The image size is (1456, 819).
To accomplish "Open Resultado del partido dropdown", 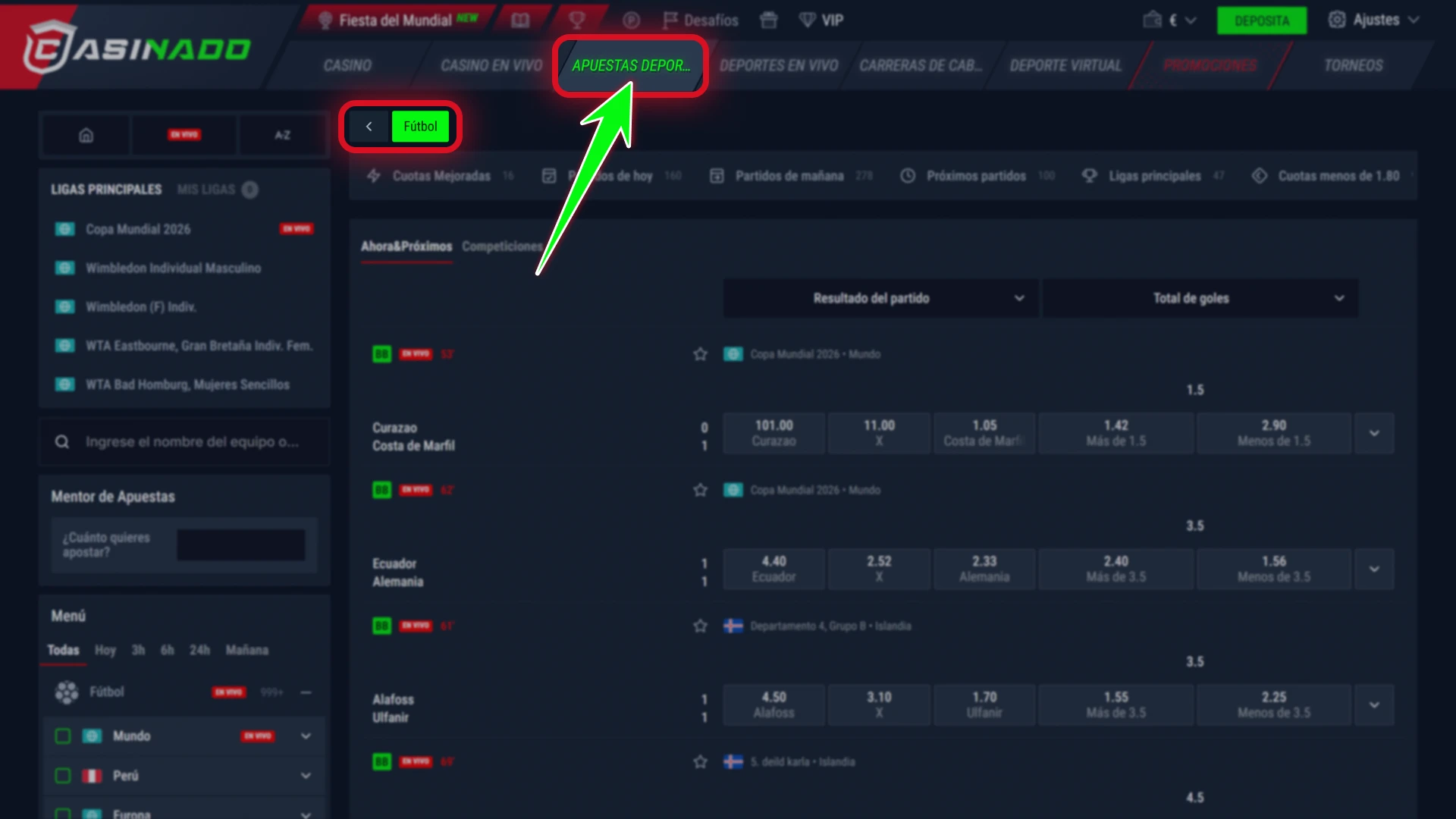I will (880, 298).
